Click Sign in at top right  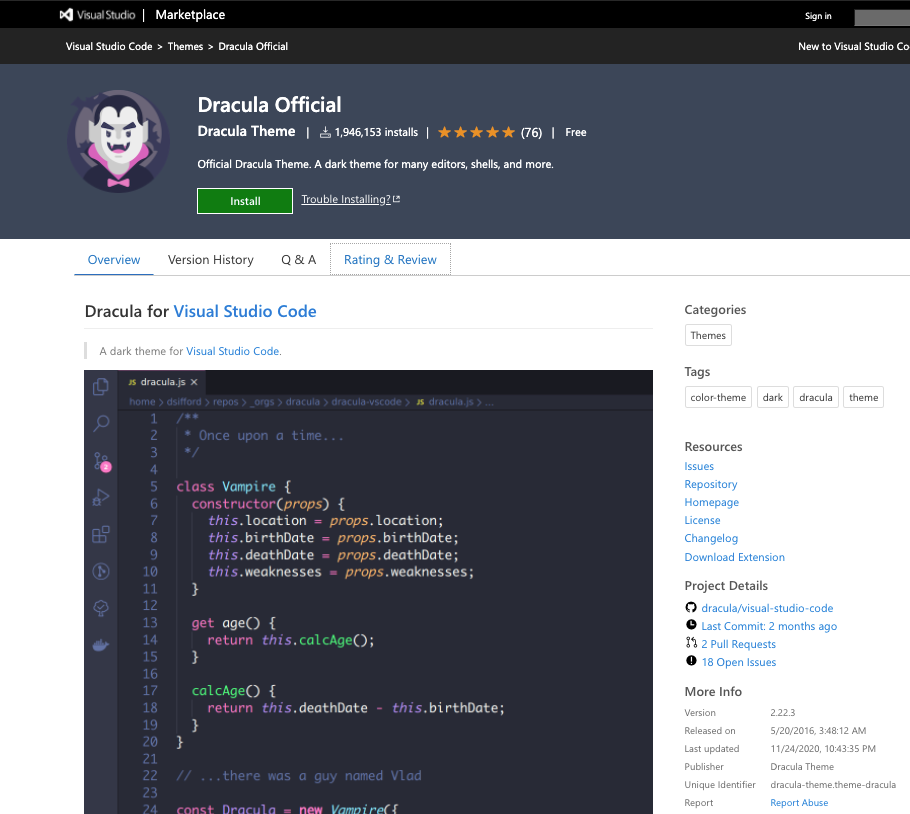pos(818,16)
